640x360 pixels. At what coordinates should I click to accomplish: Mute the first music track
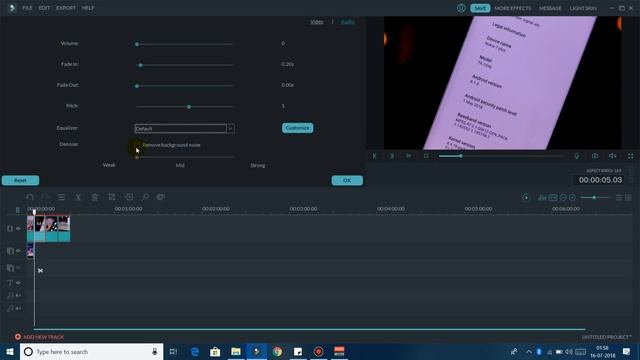pyautogui.click(x=18, y=296)
